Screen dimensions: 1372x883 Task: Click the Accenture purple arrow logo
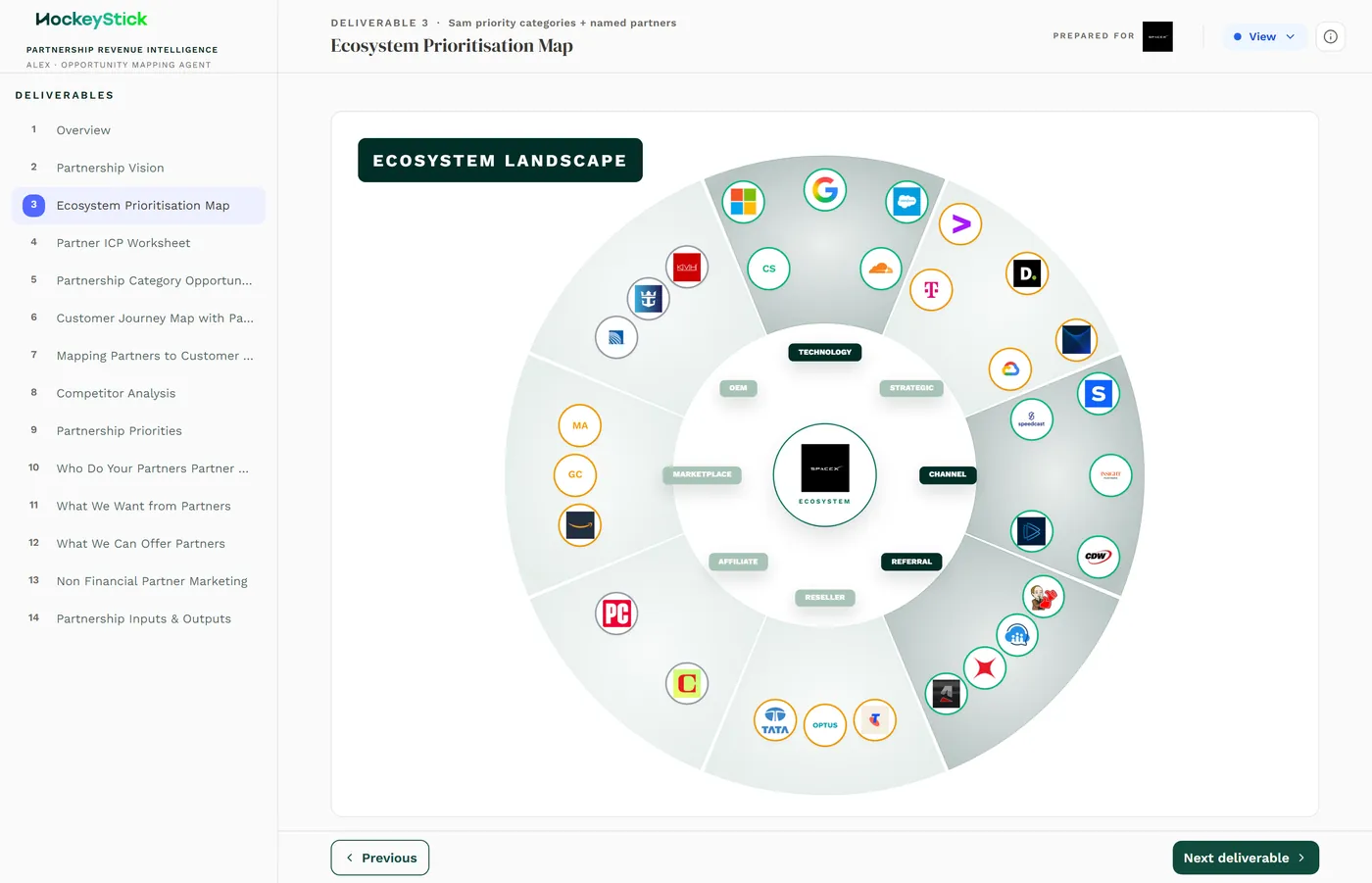pos(960,224)
